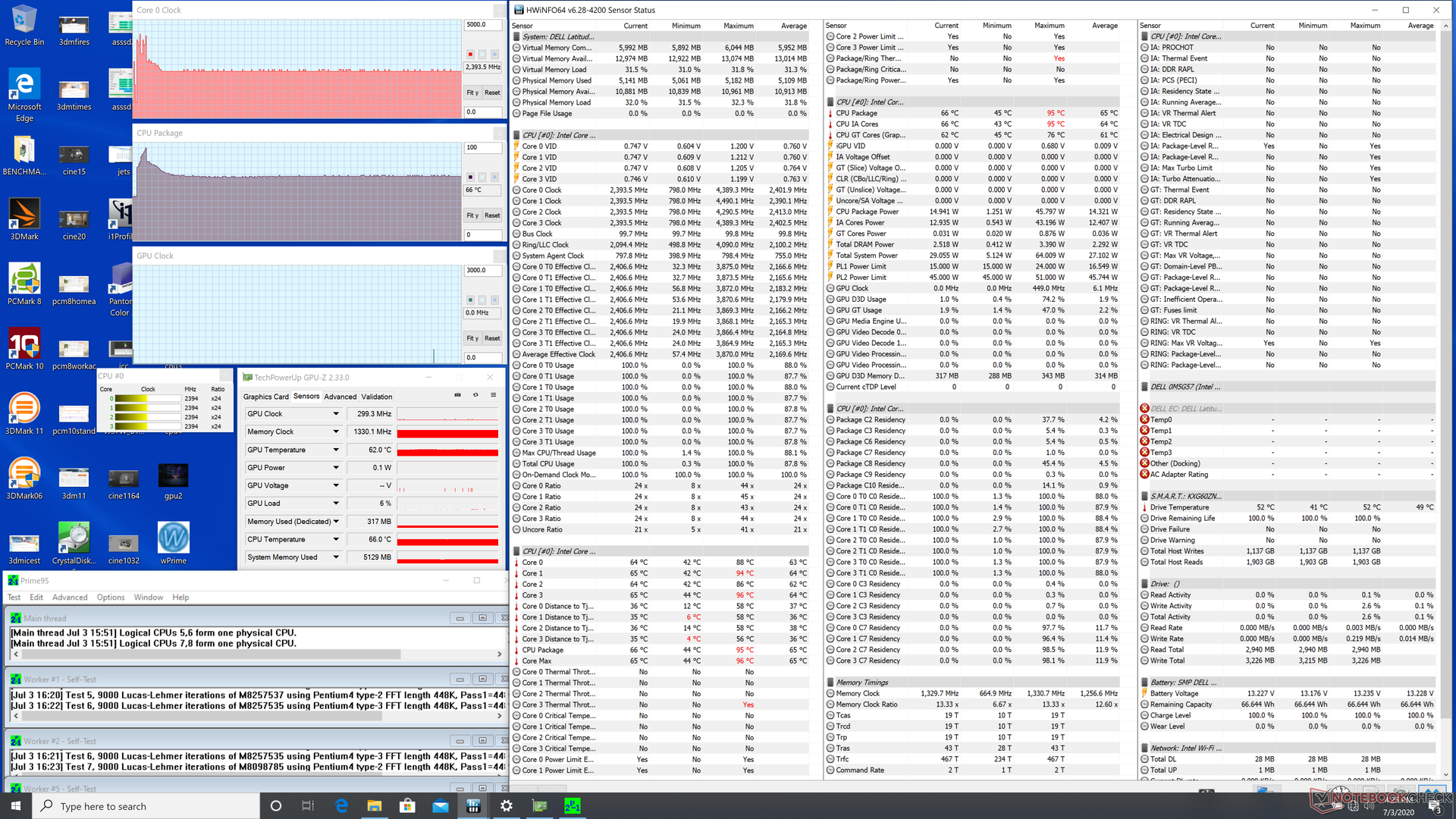Click GPU-Z refresh icon

(475, 395)
